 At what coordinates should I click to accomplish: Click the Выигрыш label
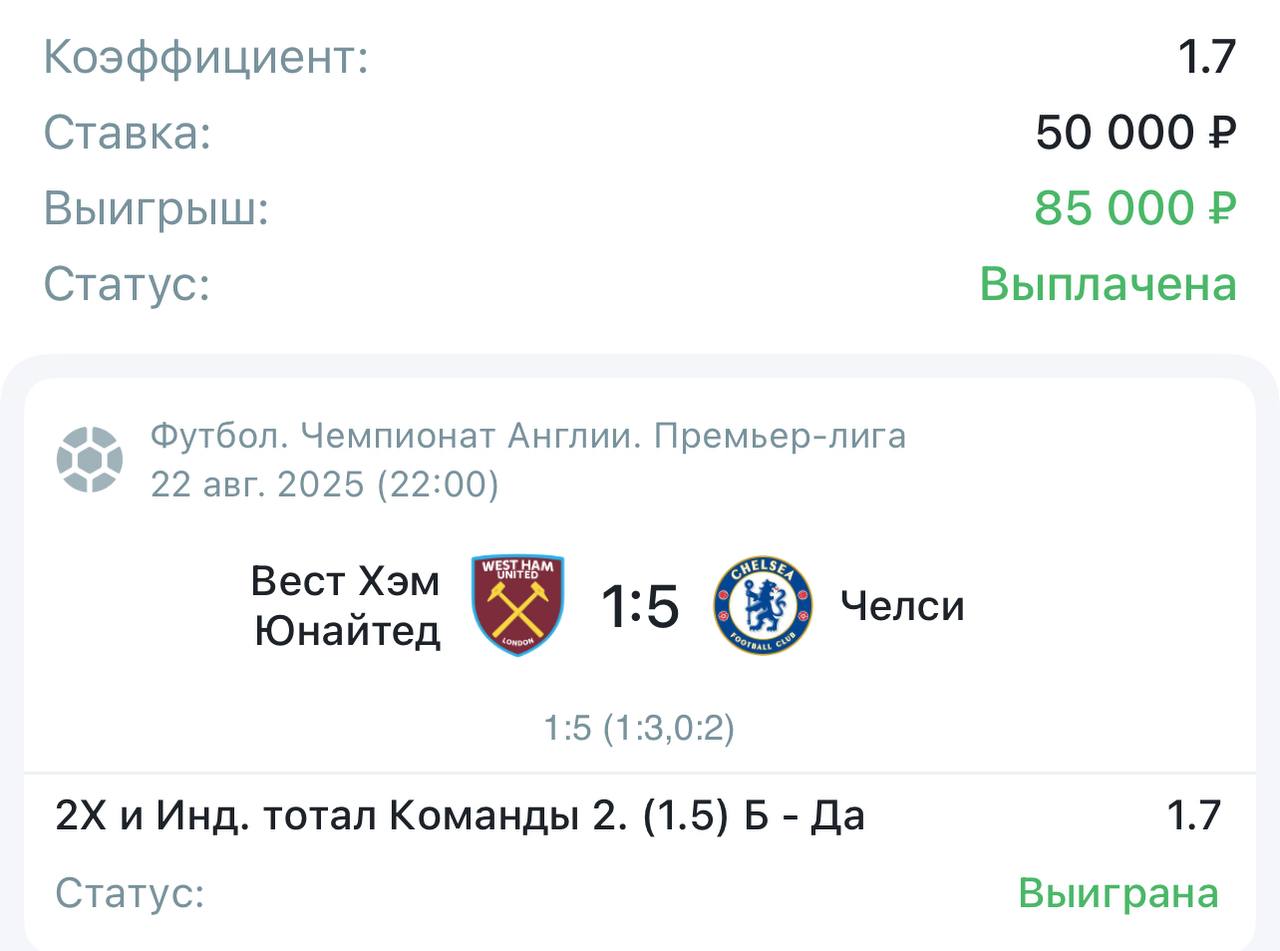point(156,208)
